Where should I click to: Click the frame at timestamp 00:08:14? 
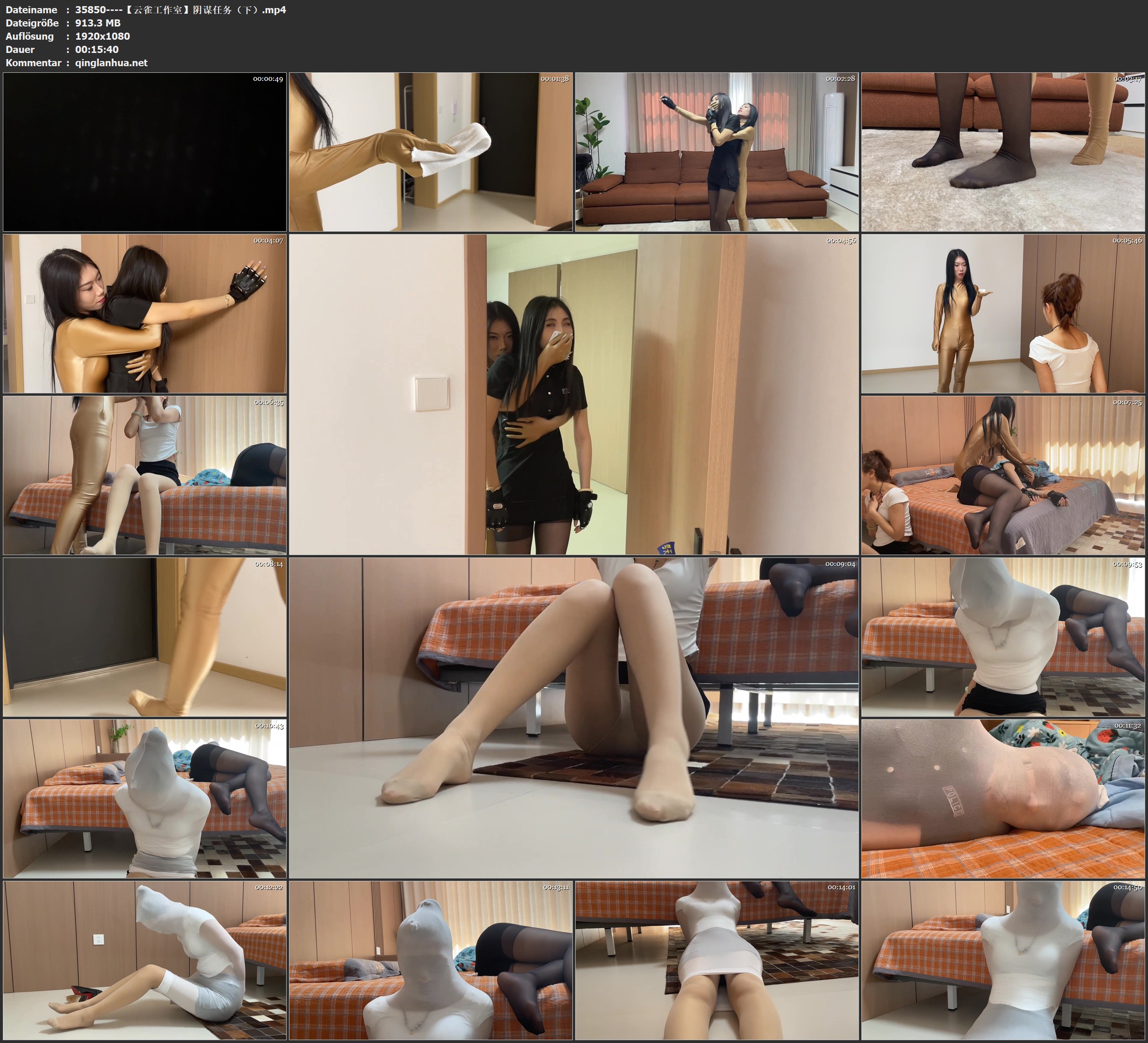coord(145,637)
